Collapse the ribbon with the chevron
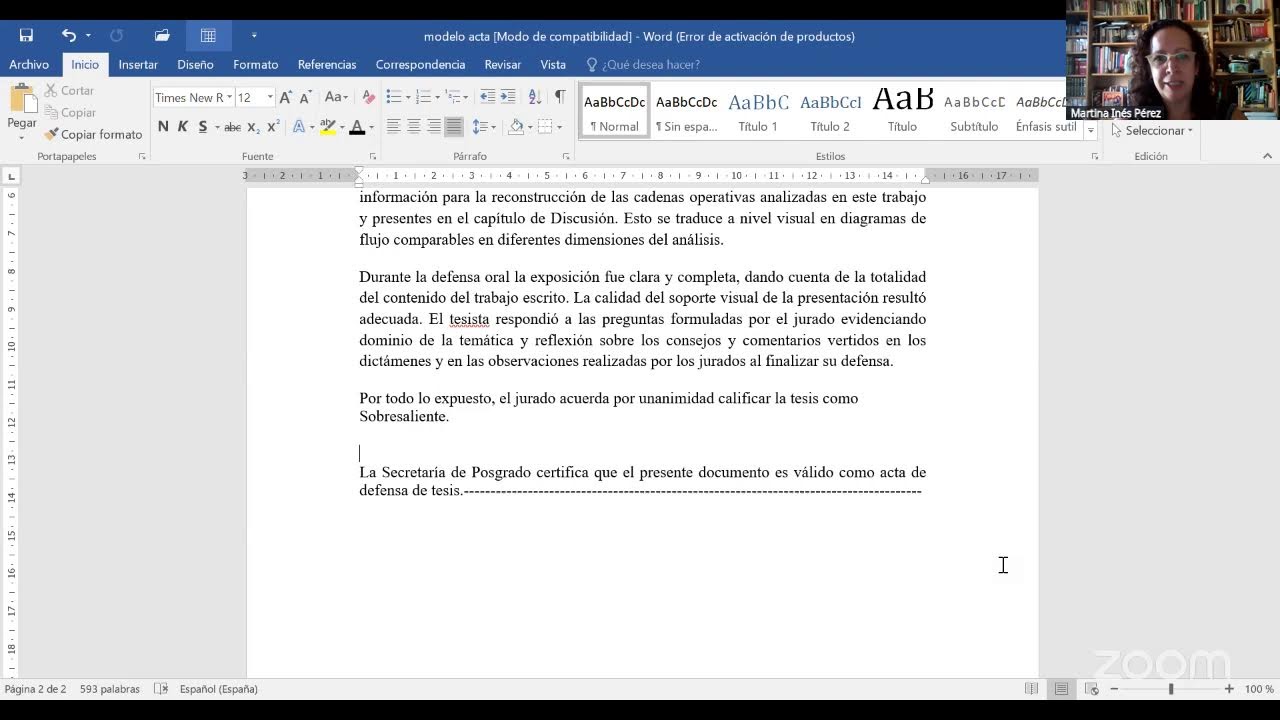Screen dimensions: 1280x720 [x=1267, y=156]
